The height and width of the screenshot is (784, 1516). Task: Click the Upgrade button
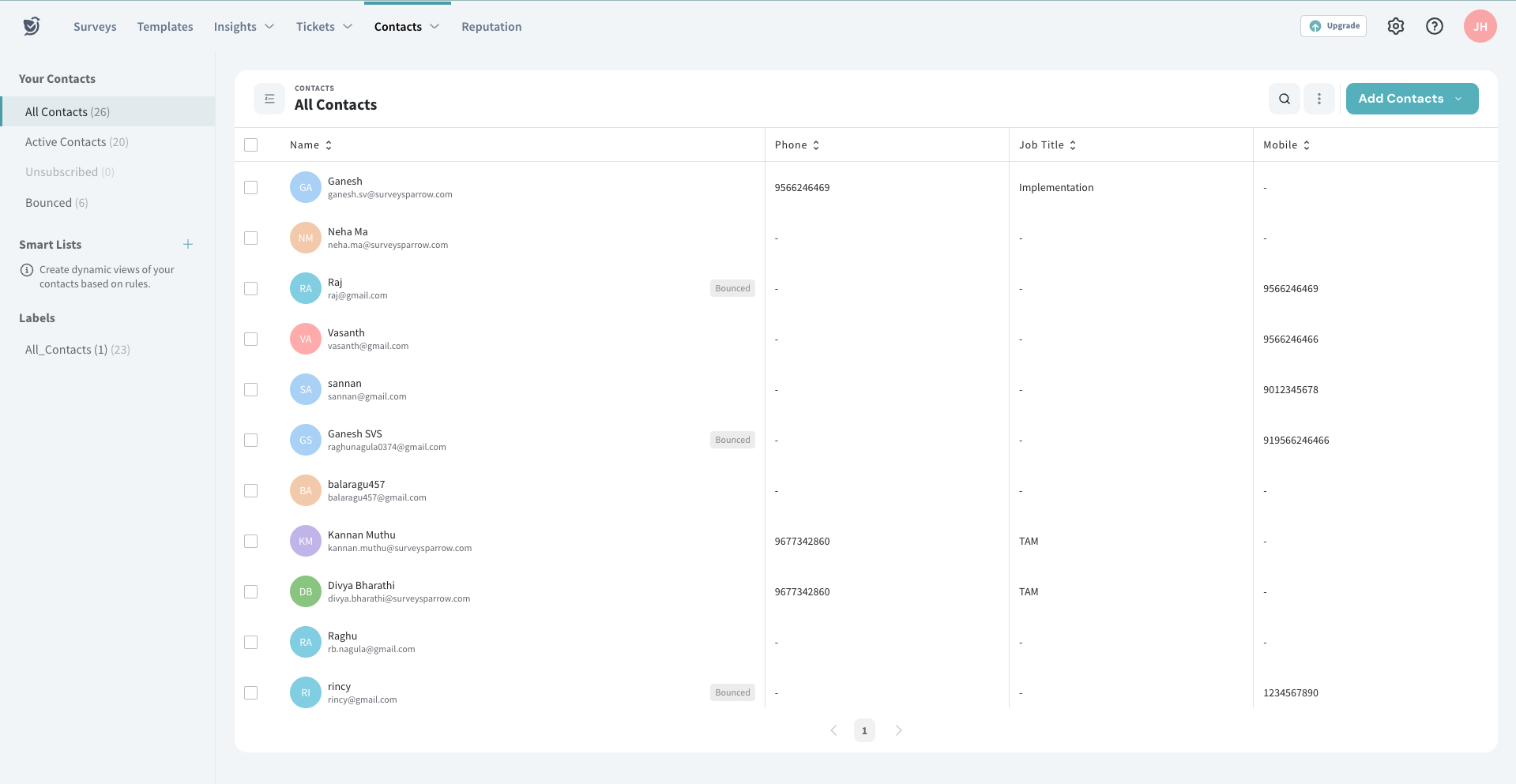(1333, 26)
